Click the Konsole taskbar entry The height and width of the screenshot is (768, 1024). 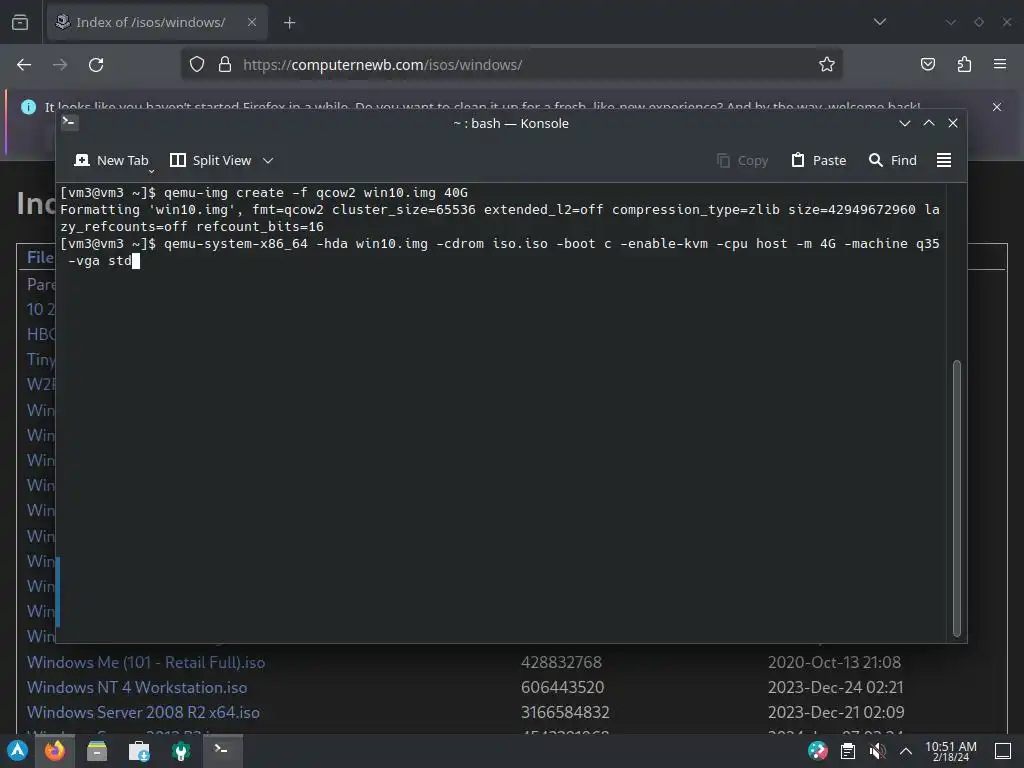coord(222,750)
